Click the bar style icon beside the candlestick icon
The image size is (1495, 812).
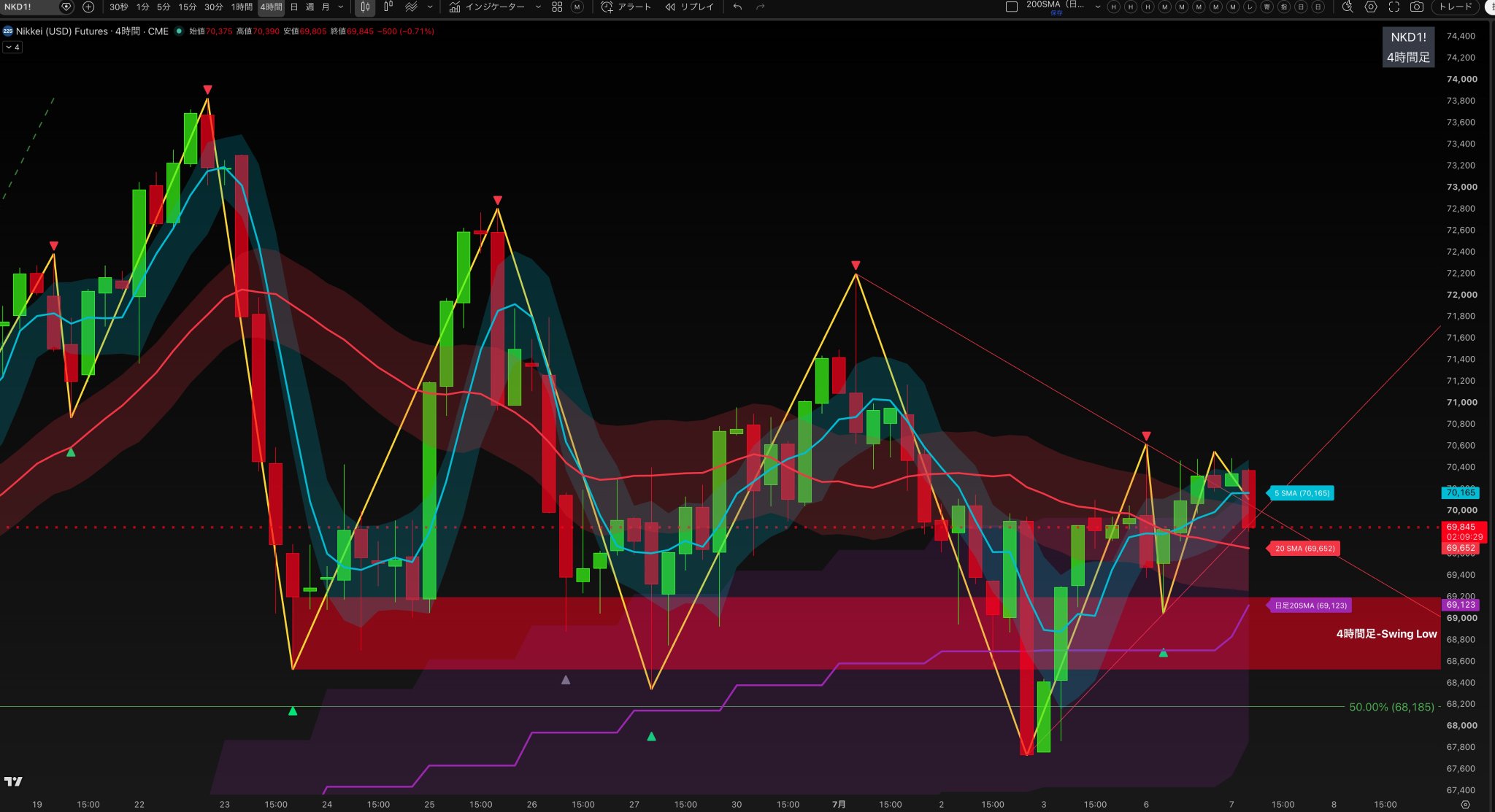click(388, 7)
